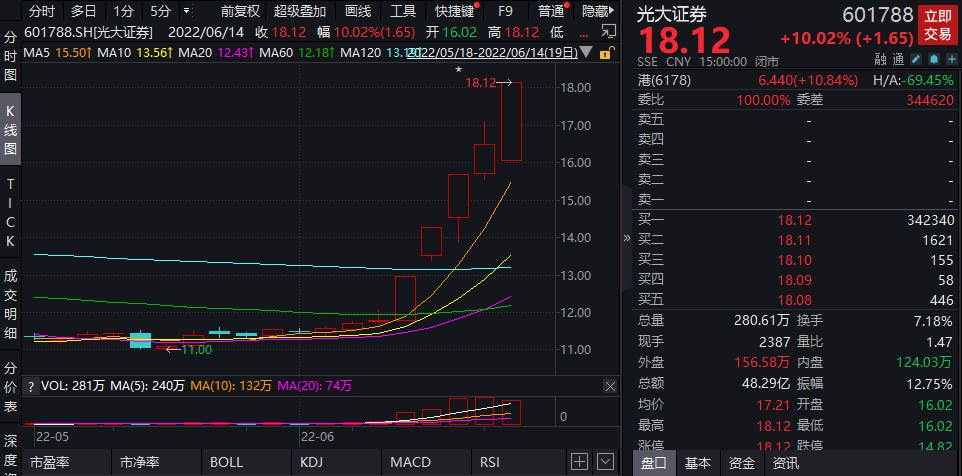962x476 pixels.
Task: Expand the indicator list with the chevron box
Action: point(606,462)
